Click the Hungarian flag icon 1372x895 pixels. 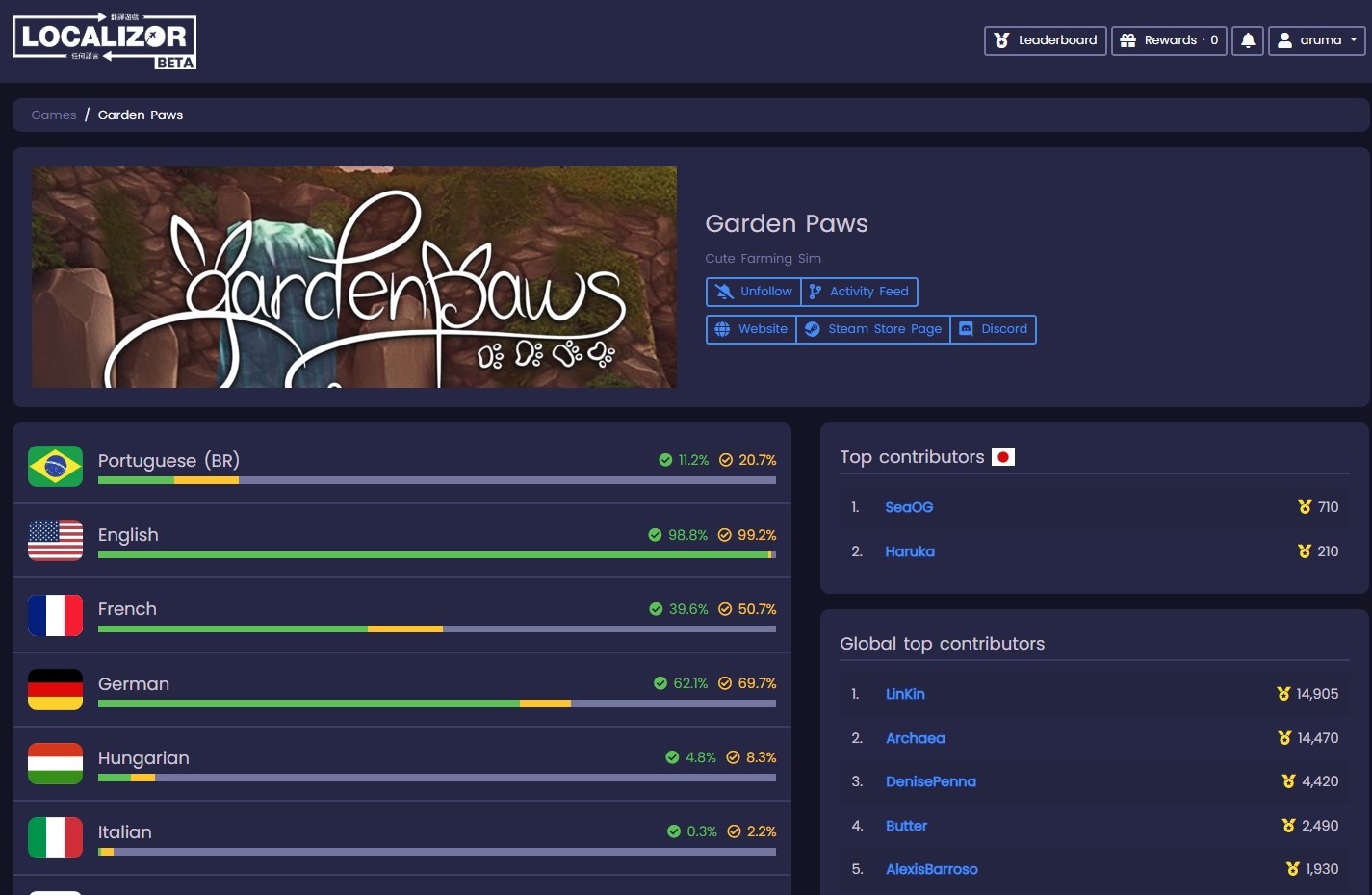pyautogui.click(x=55, y=764)
